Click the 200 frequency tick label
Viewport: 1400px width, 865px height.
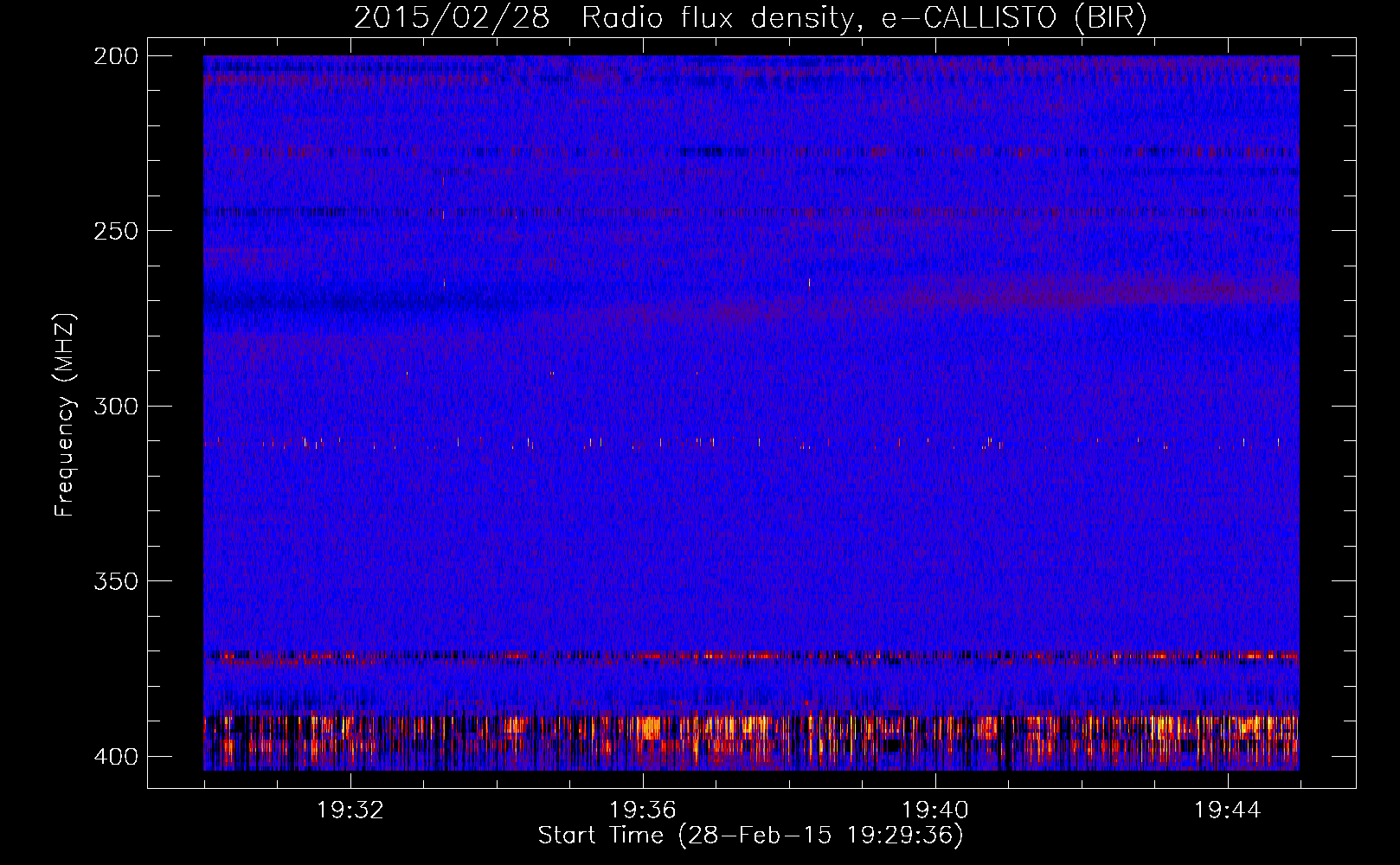(x=115, y=56)
